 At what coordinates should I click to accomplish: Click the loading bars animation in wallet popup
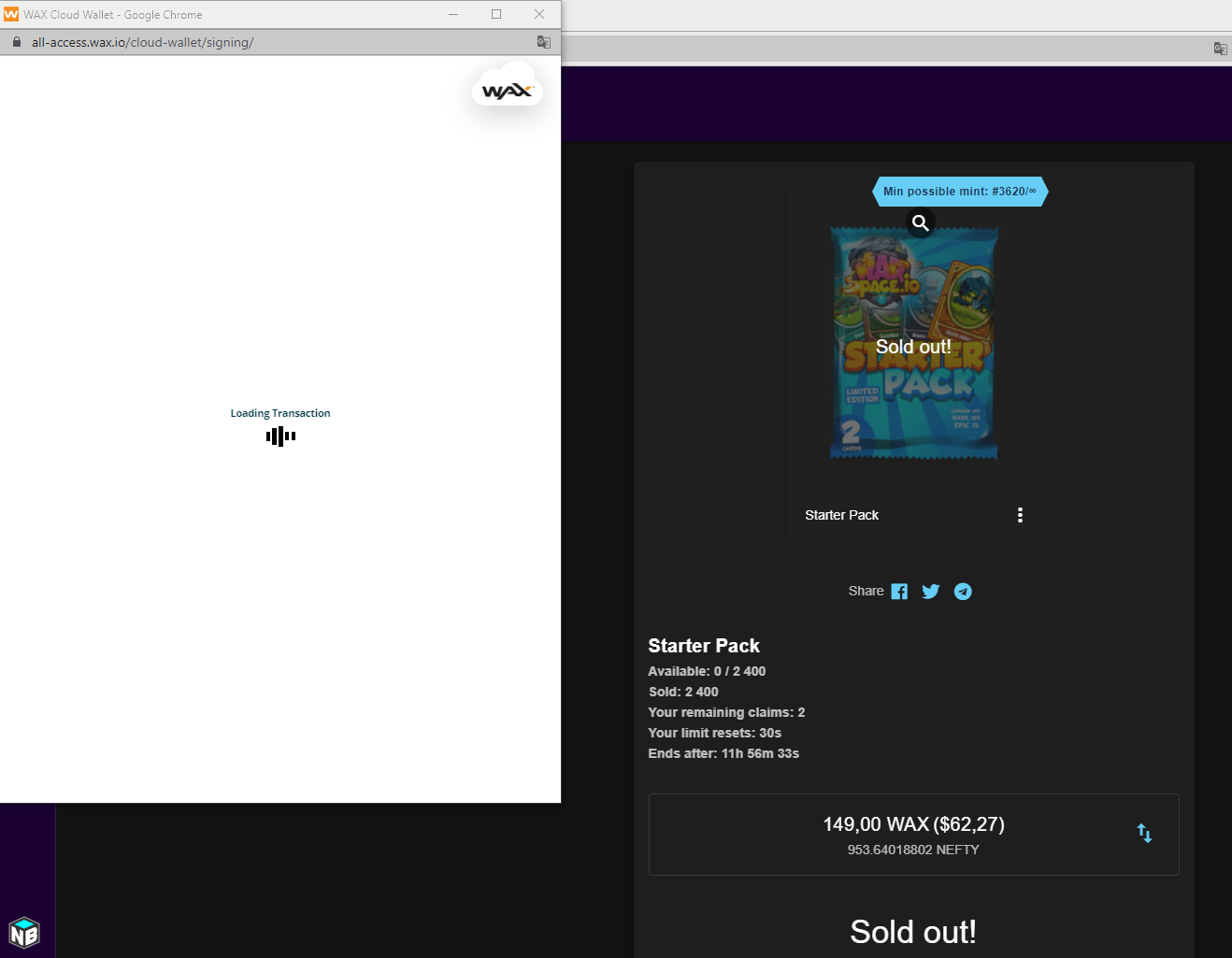pyautogui.click(x=280, y=436)
